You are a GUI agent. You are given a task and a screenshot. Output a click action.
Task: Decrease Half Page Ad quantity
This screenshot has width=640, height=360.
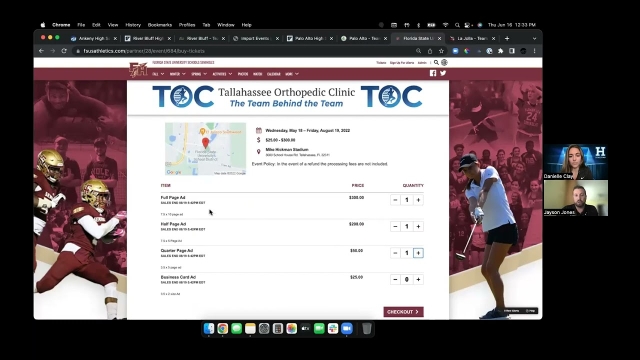(x=395, y=227)
